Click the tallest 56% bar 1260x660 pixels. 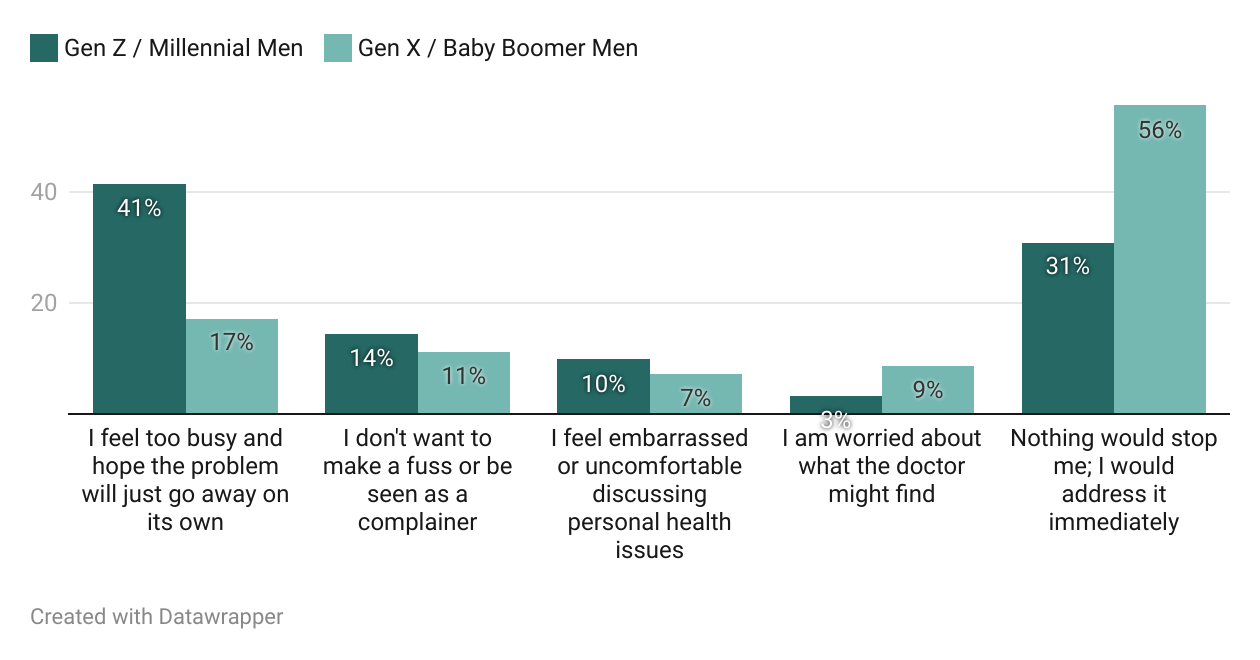point(1160,260)
